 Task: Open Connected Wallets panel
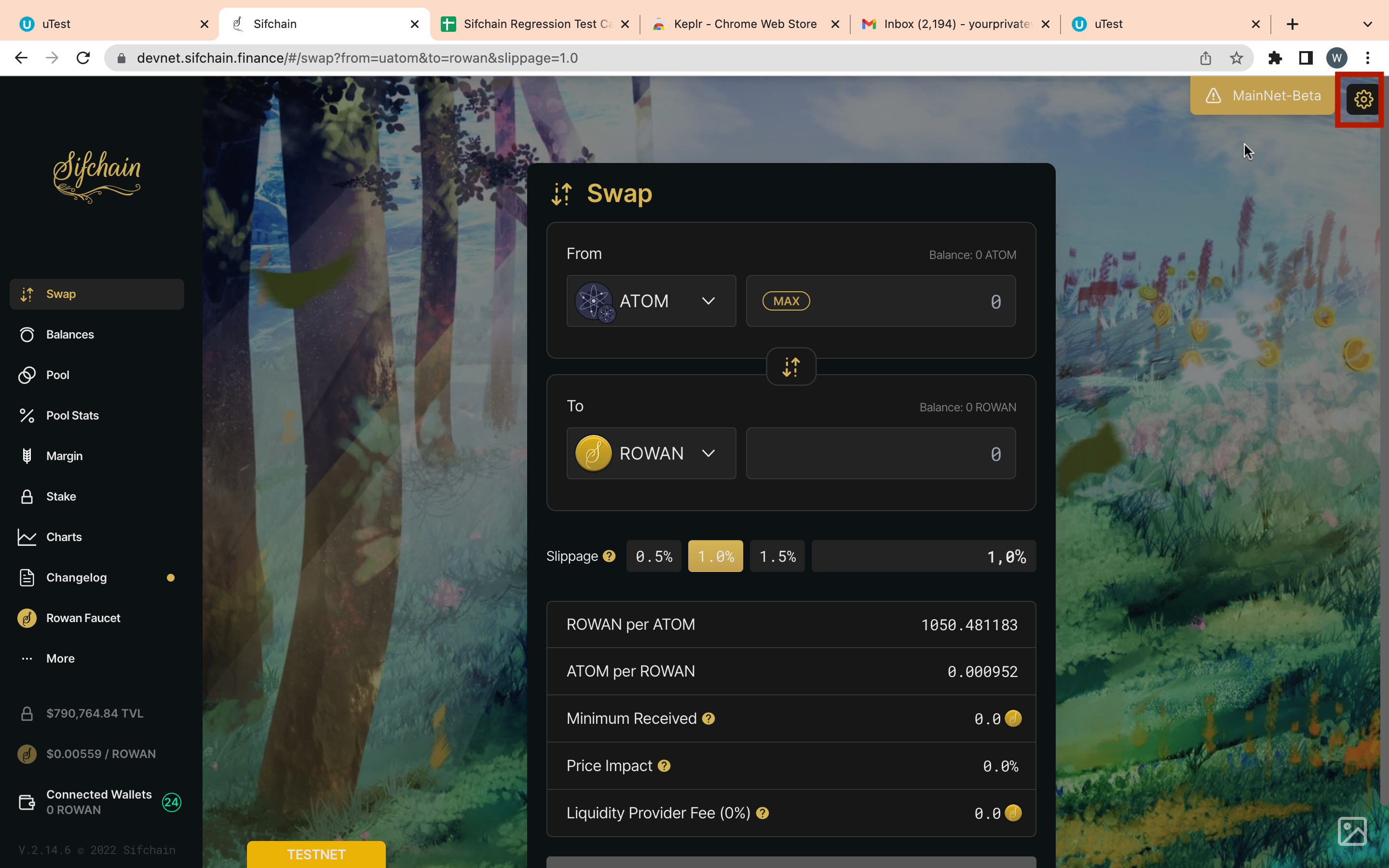(96, 802)
